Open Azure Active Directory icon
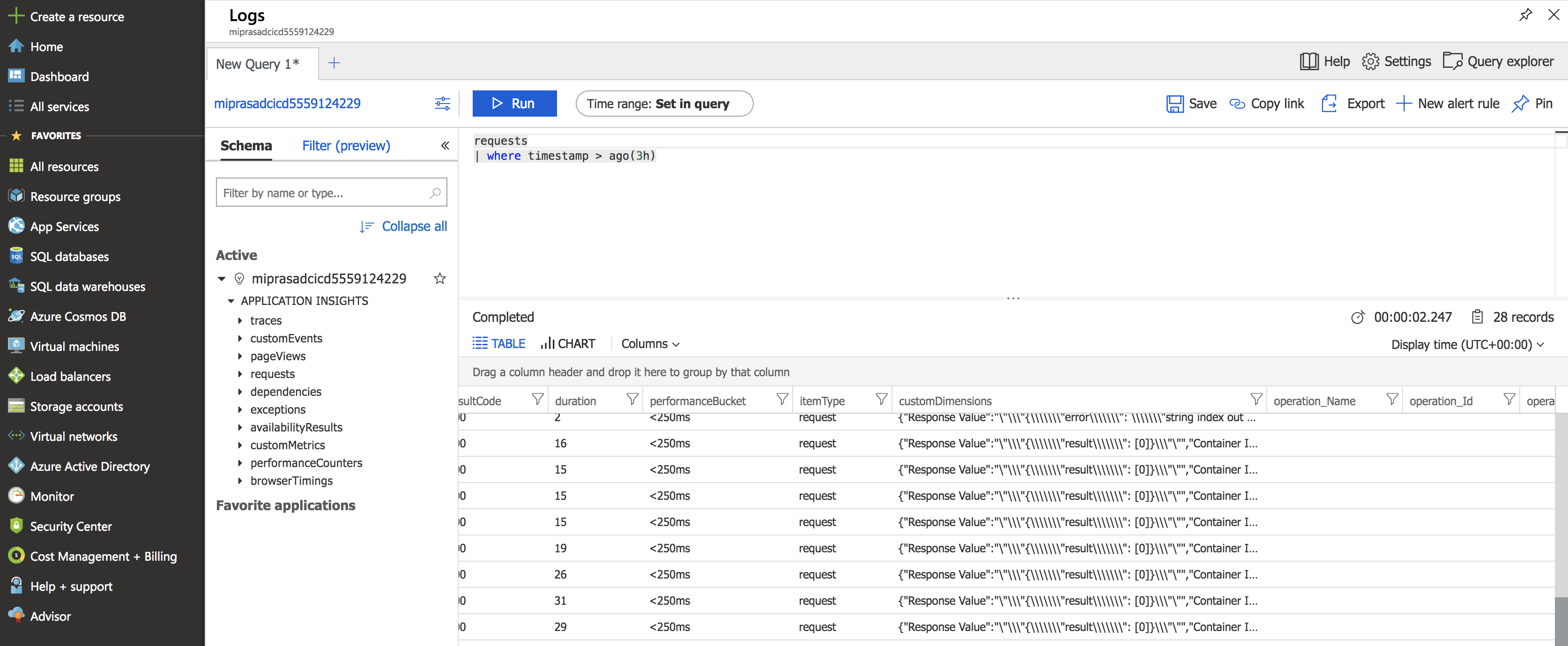 pos(16,466)
